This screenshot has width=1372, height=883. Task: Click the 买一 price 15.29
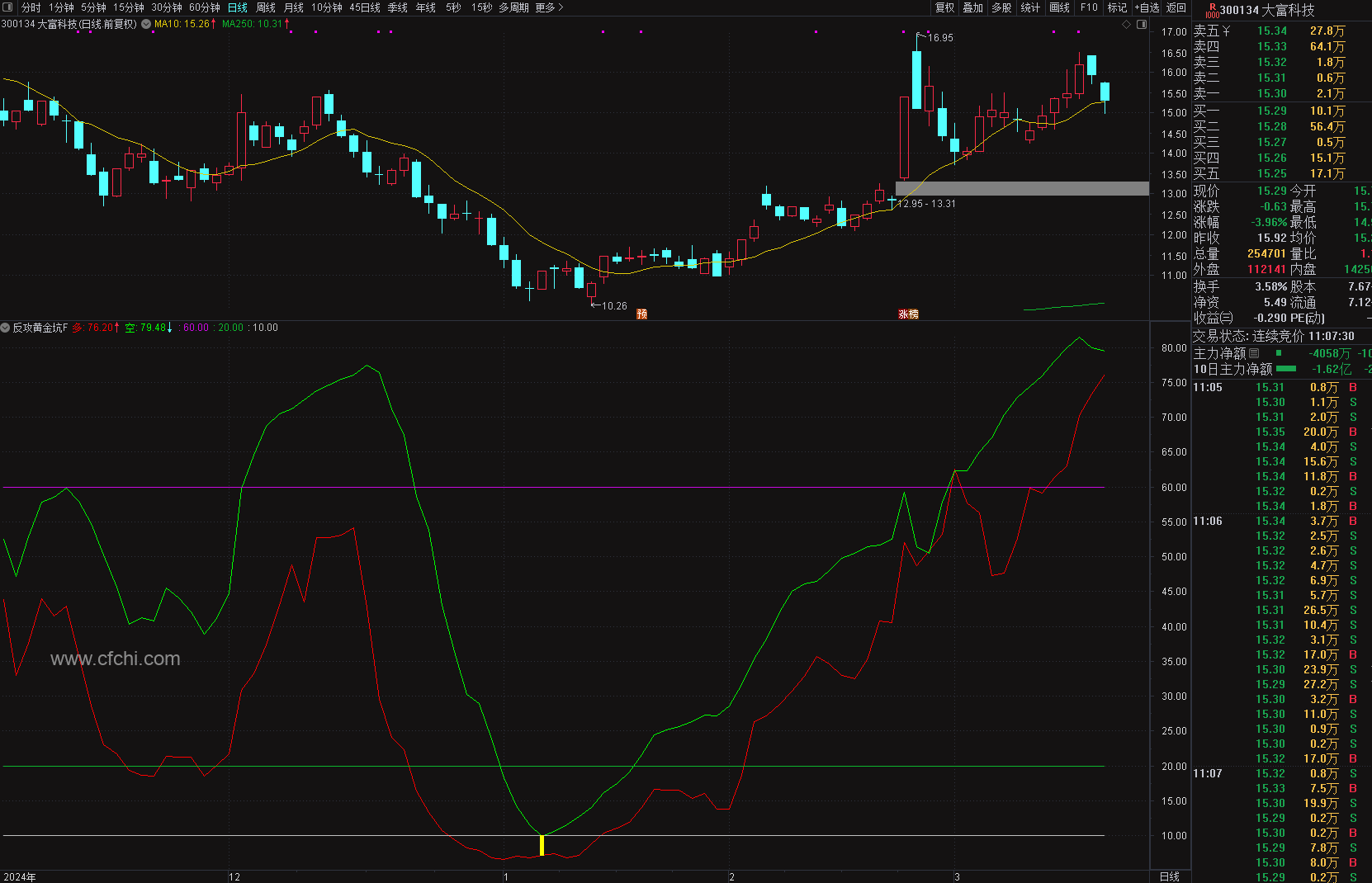1272,111
